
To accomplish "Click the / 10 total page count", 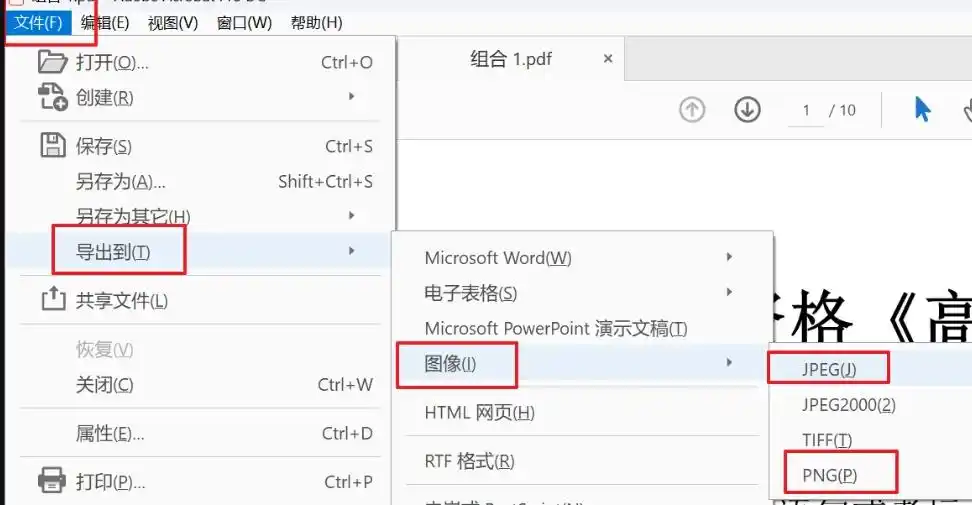I will [x=842, y=110].
